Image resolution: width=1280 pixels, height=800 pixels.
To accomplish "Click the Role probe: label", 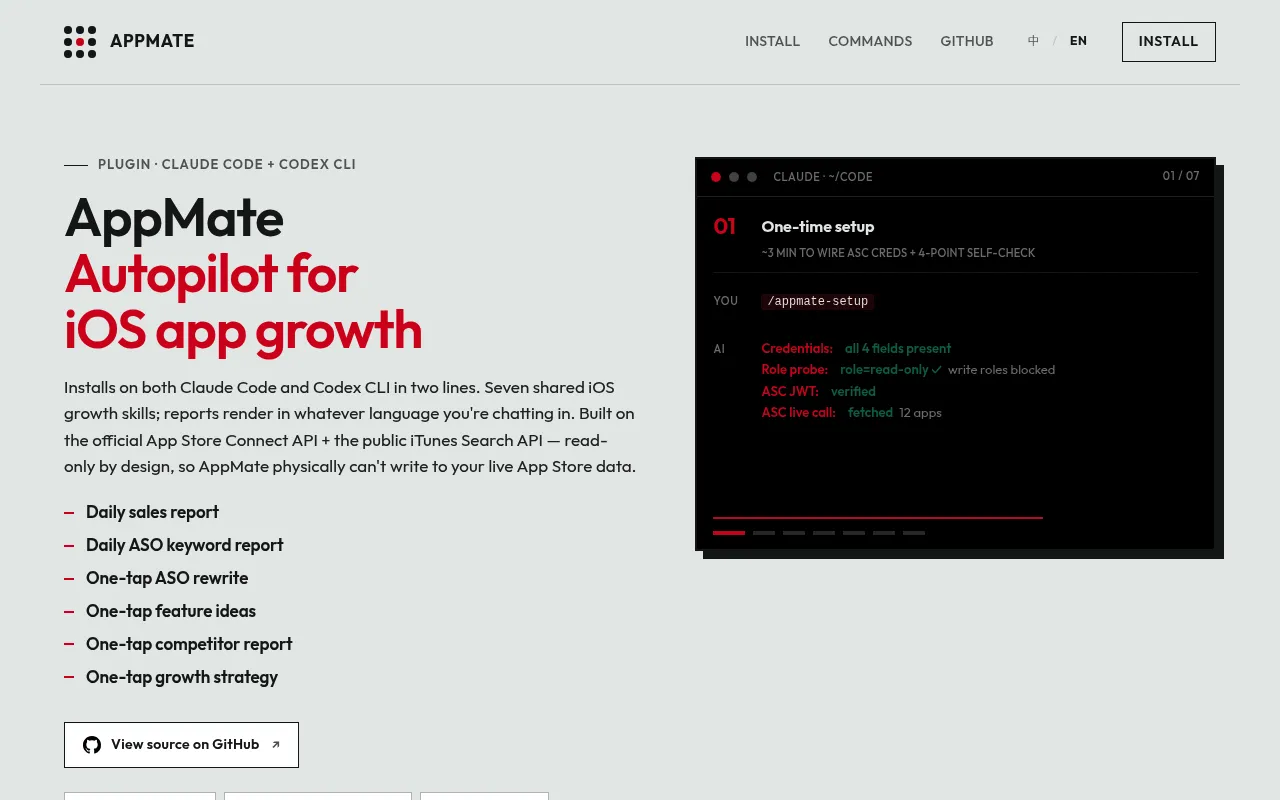I will [x=795, y=370].
